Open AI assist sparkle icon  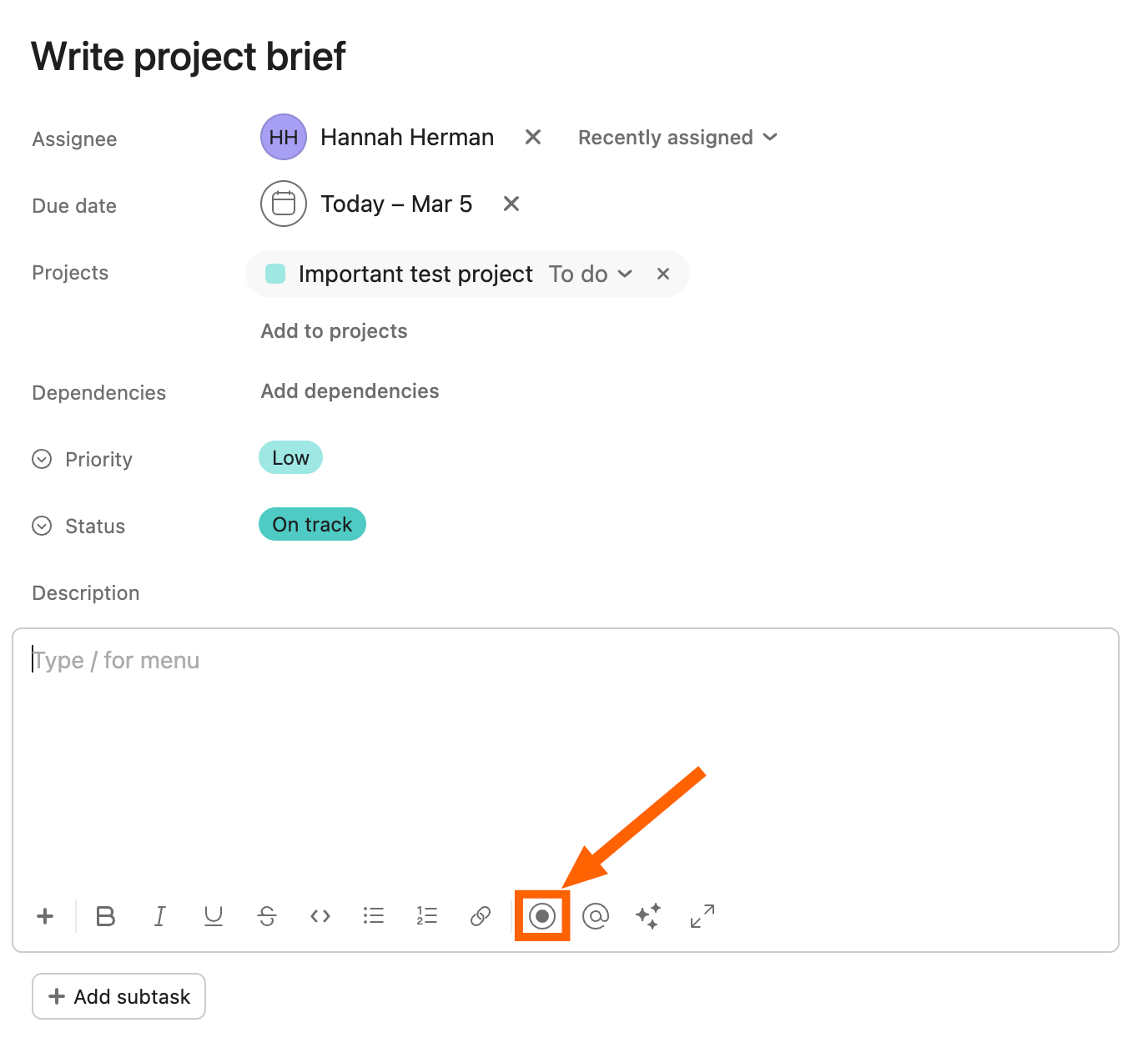pyautogui.click(x=648, y=916)
